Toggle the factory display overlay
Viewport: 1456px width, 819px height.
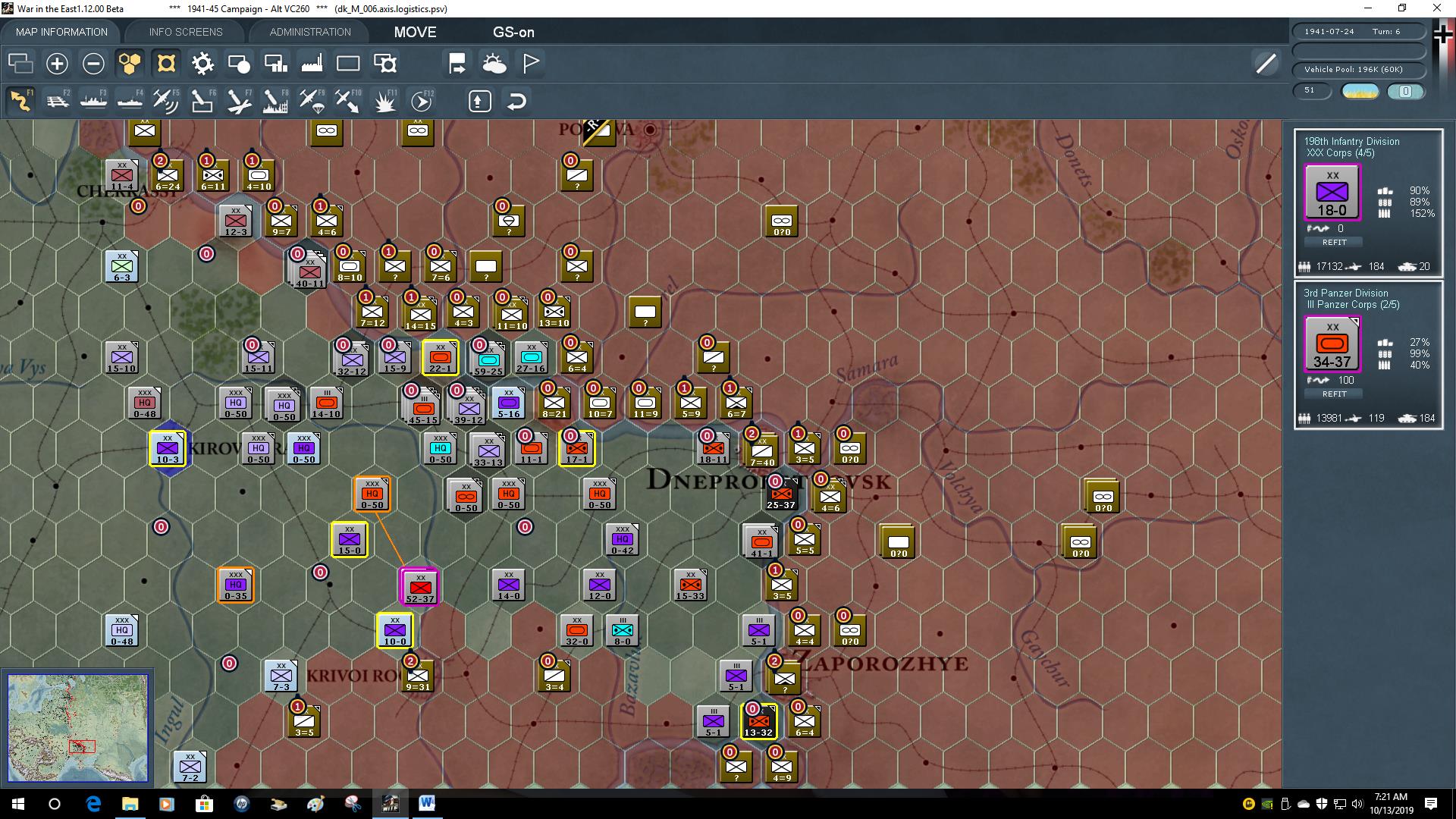312,64
